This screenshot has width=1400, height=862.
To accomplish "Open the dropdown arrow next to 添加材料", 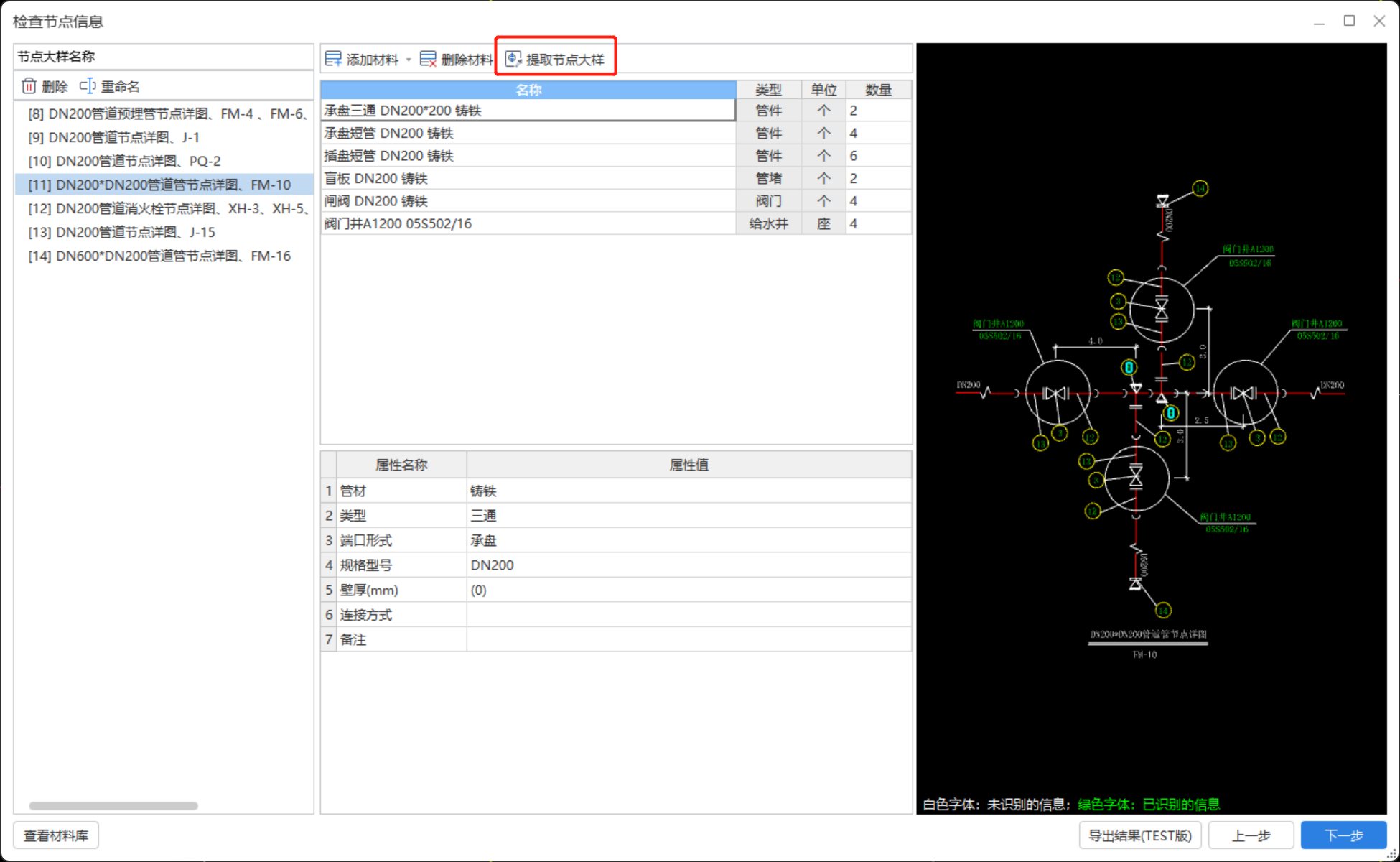I will 409,60.
